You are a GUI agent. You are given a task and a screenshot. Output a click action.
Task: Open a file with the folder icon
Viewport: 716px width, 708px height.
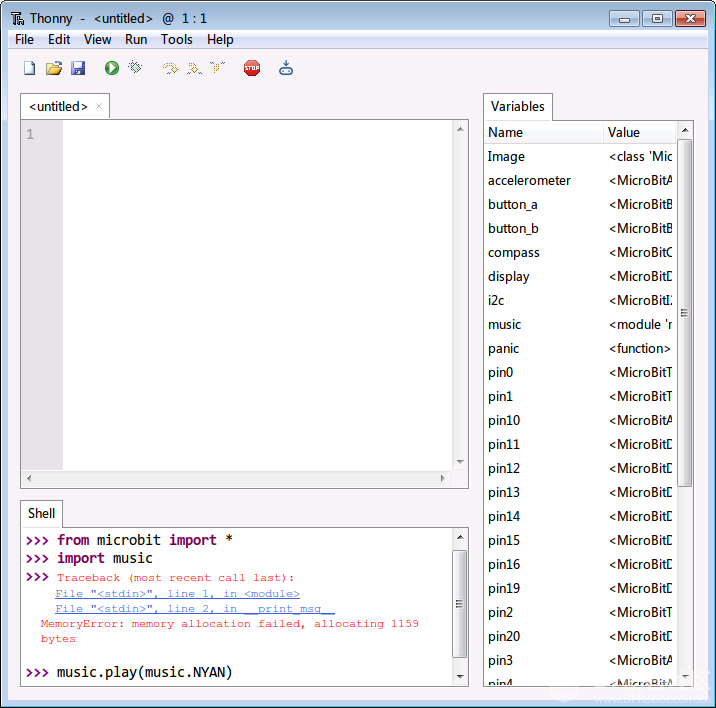(x=54, y=69)
